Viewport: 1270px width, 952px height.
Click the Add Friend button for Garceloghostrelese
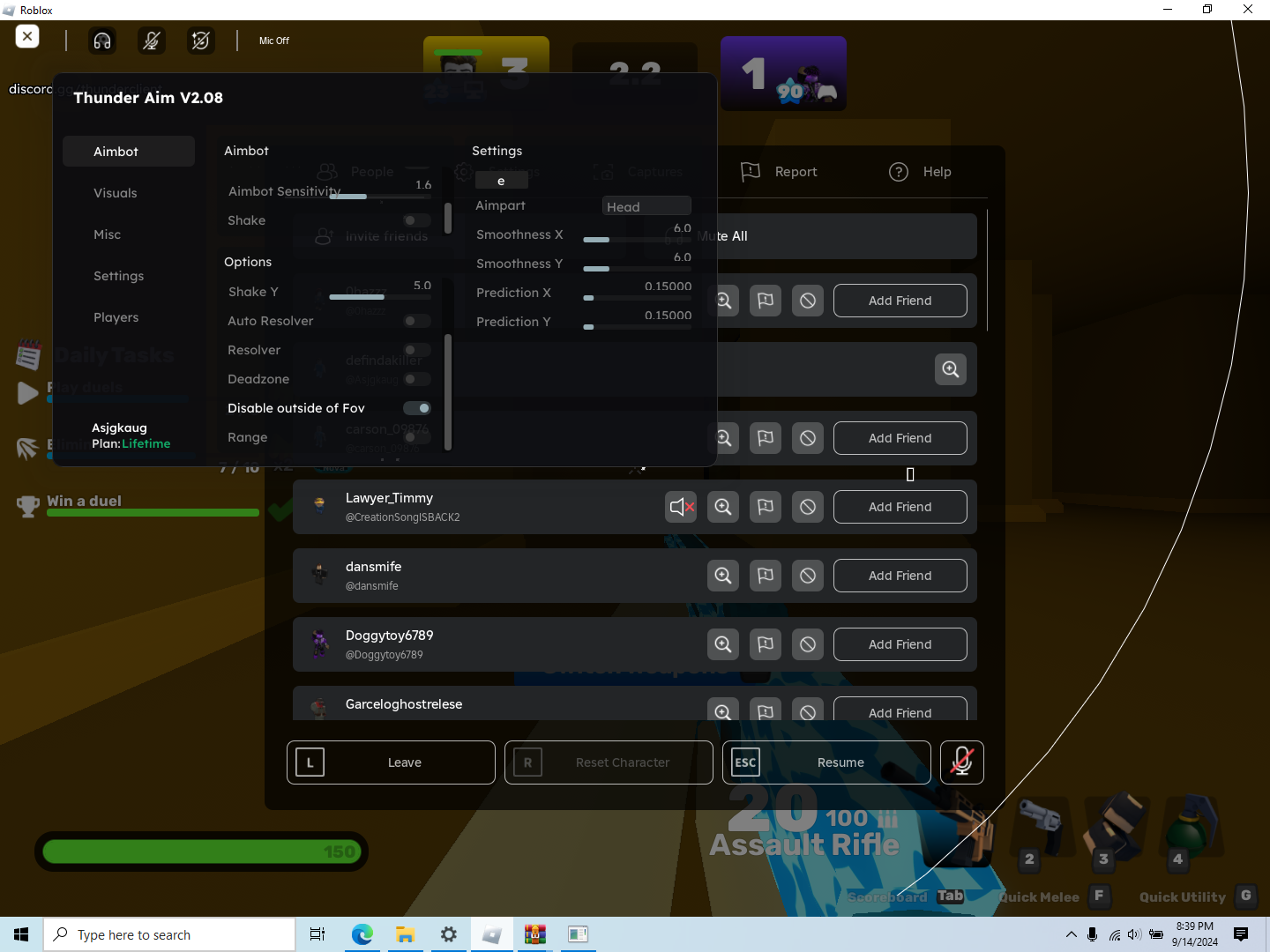click(x=900, y=710)
